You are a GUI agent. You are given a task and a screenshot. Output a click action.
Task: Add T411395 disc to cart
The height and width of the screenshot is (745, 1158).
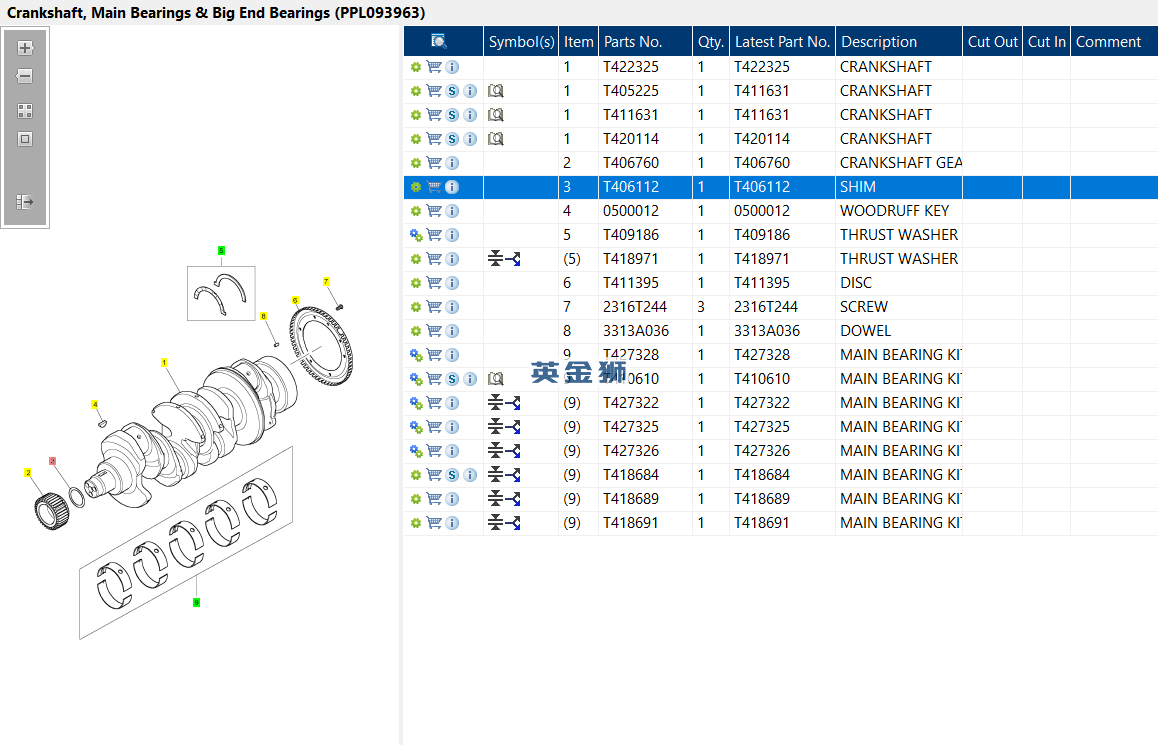434,283
